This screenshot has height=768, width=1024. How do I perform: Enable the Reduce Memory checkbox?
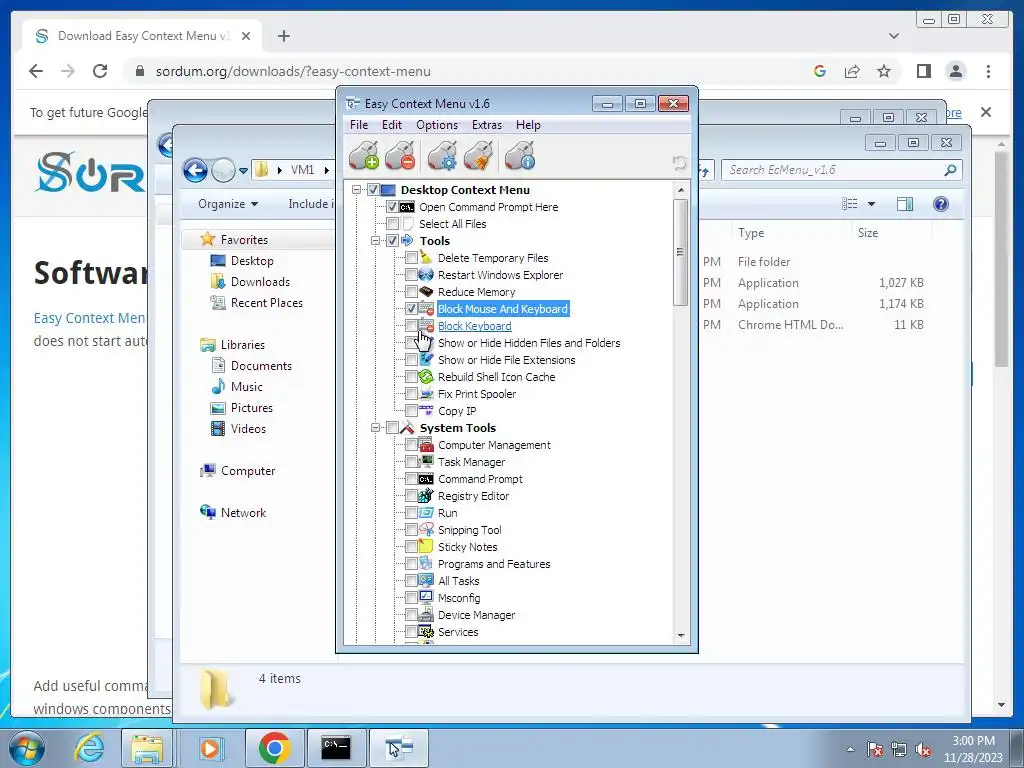(x=411, y=291)
